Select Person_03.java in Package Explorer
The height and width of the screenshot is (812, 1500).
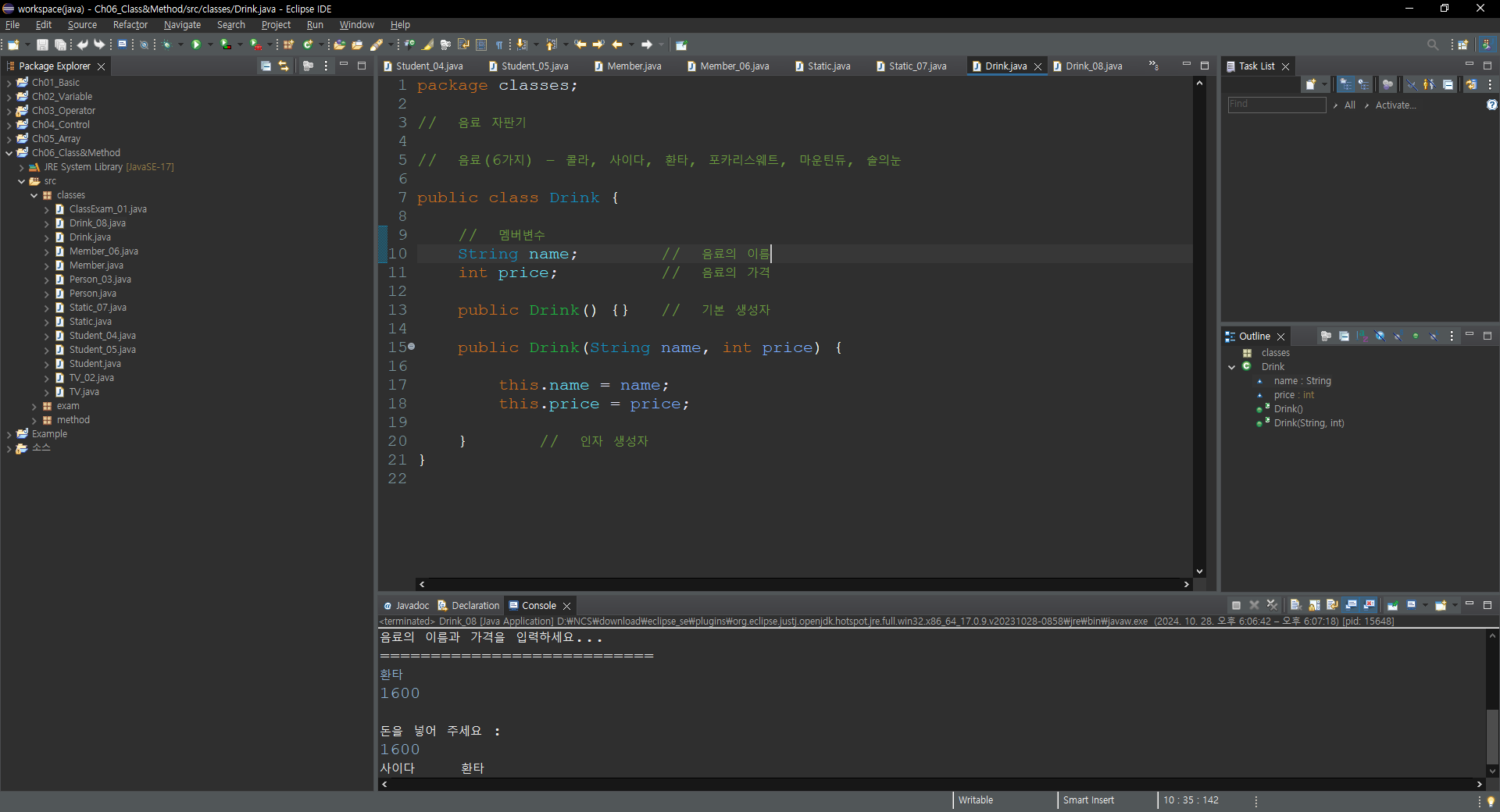click(x=100, y=280)
